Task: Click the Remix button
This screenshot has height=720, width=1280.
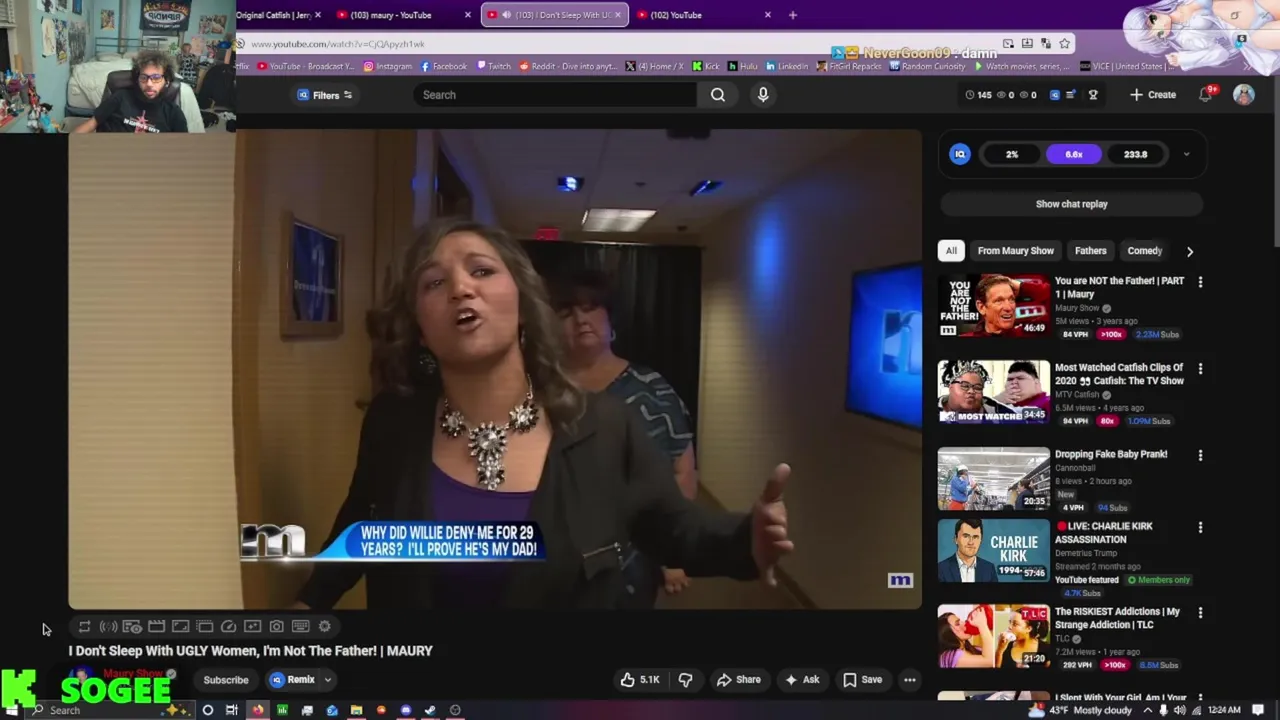Action: [292, 680]
